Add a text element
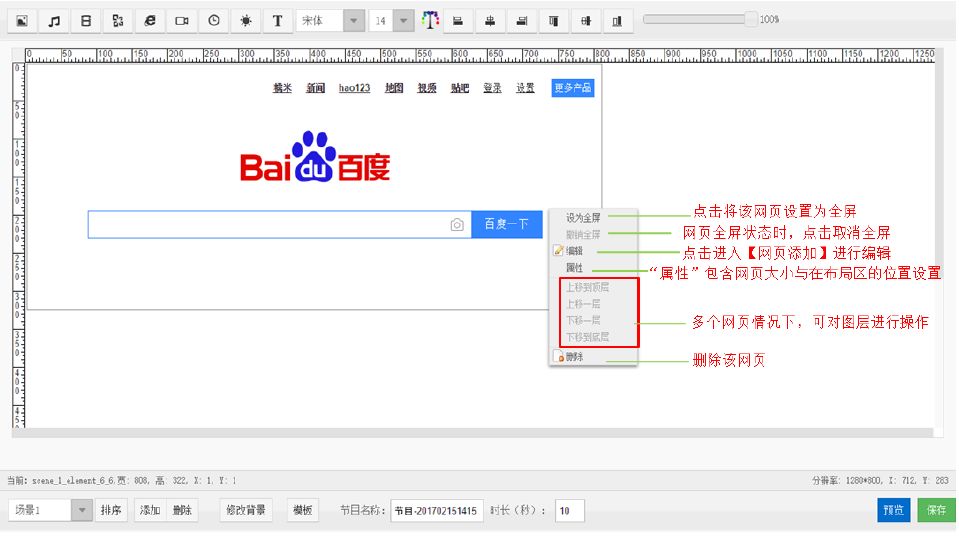959x537 pixels. 278,21
